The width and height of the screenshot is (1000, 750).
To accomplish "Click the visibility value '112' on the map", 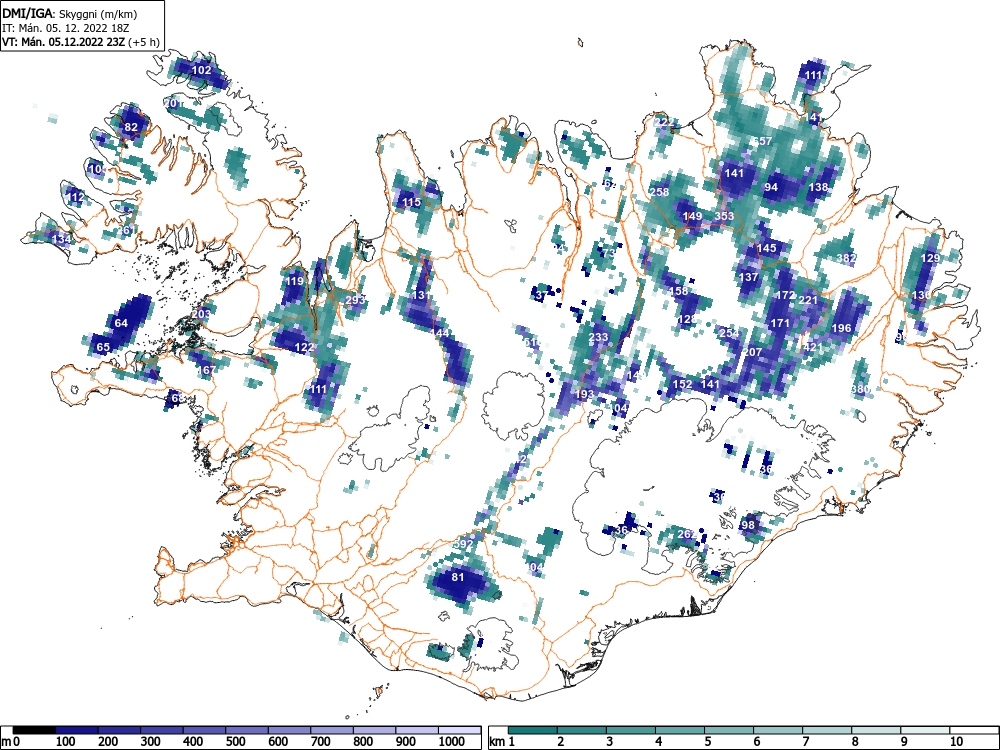I will (x=75, y=198).
